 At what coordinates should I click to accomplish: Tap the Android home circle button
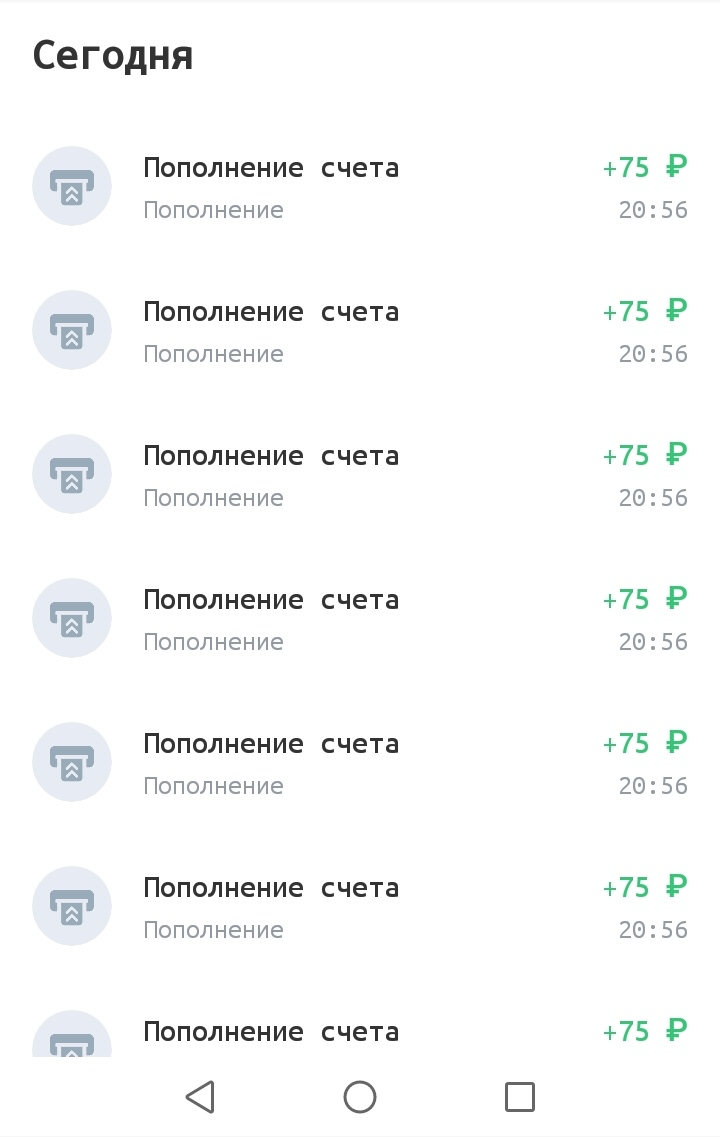click(x=360, y=1096)
